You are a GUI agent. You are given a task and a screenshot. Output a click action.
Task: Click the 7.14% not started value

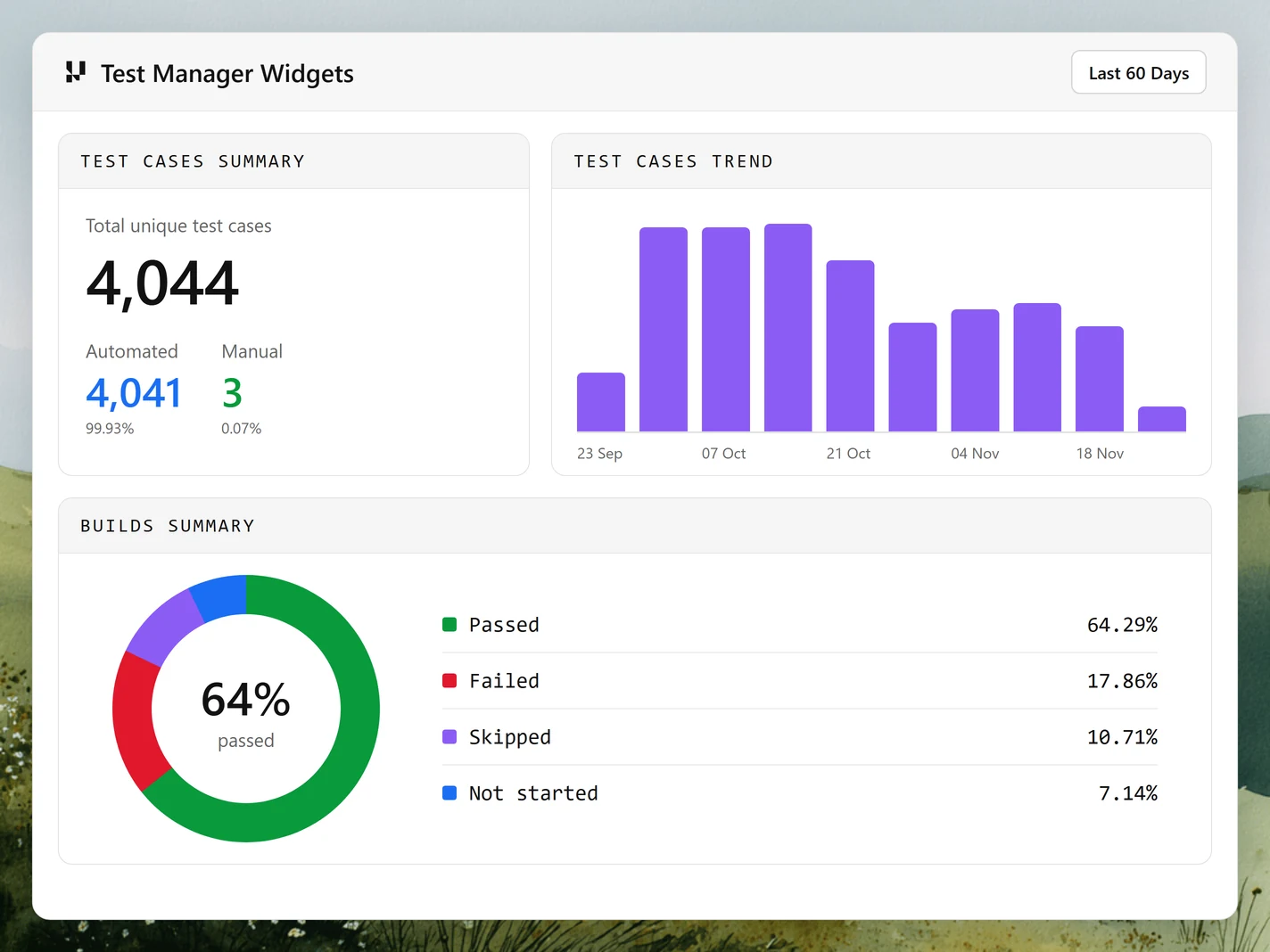(1128, 793)
